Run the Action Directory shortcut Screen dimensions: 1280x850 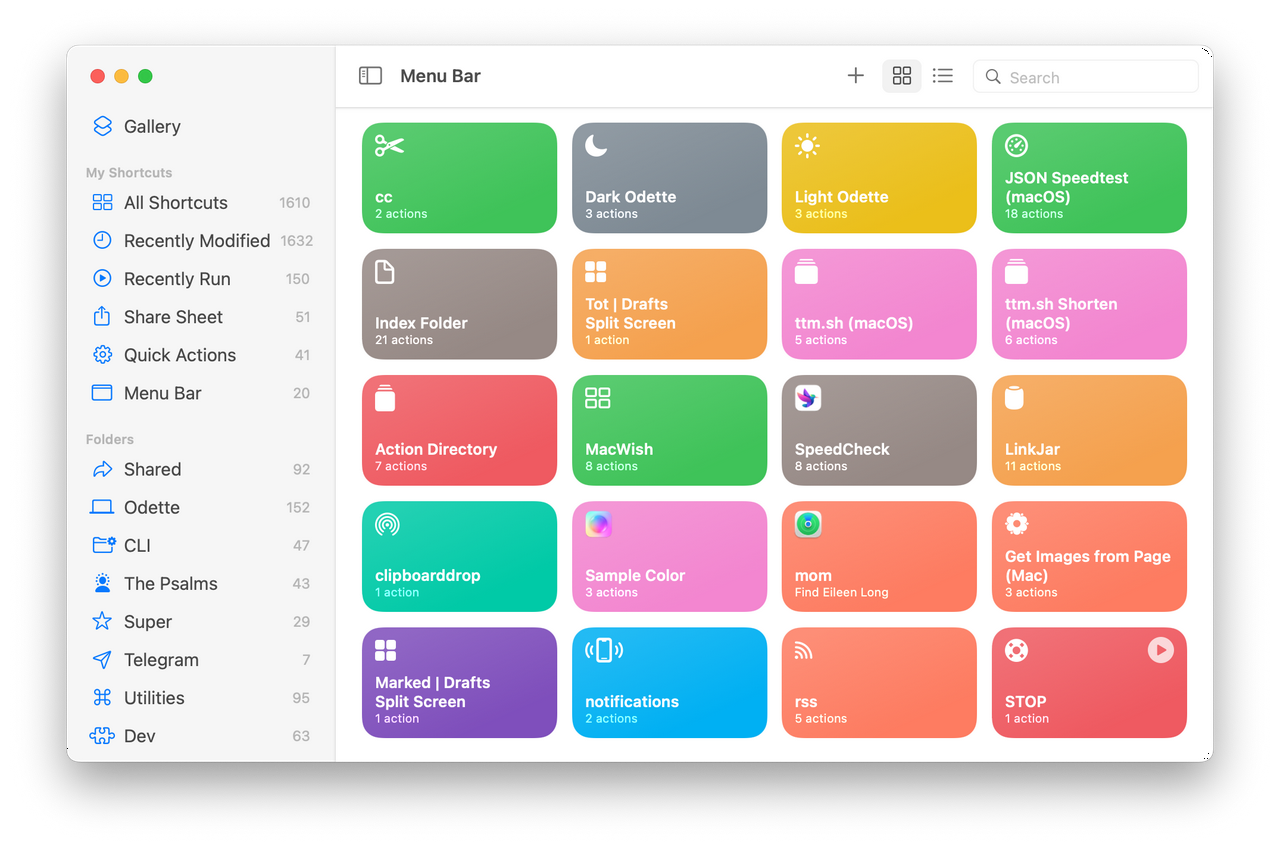[x=459, y=430]
